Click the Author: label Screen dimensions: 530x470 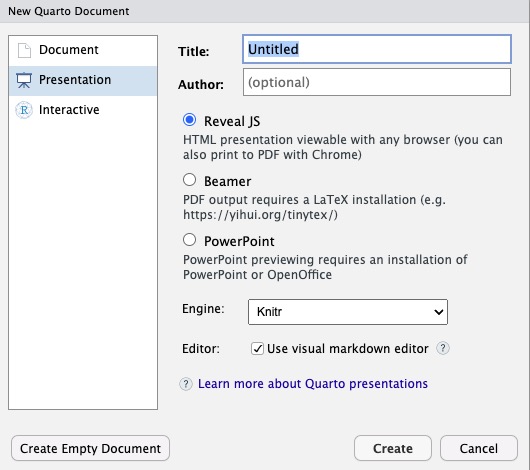pos(201,84)
